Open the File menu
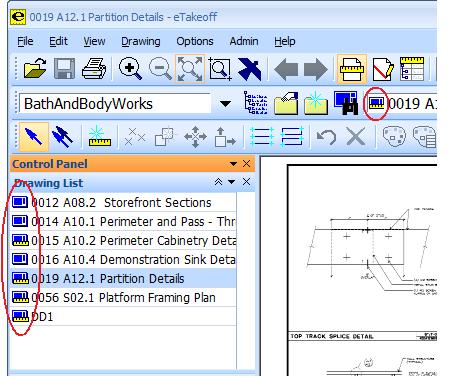The height and width of the screenshot is (376, 452). 25,41
